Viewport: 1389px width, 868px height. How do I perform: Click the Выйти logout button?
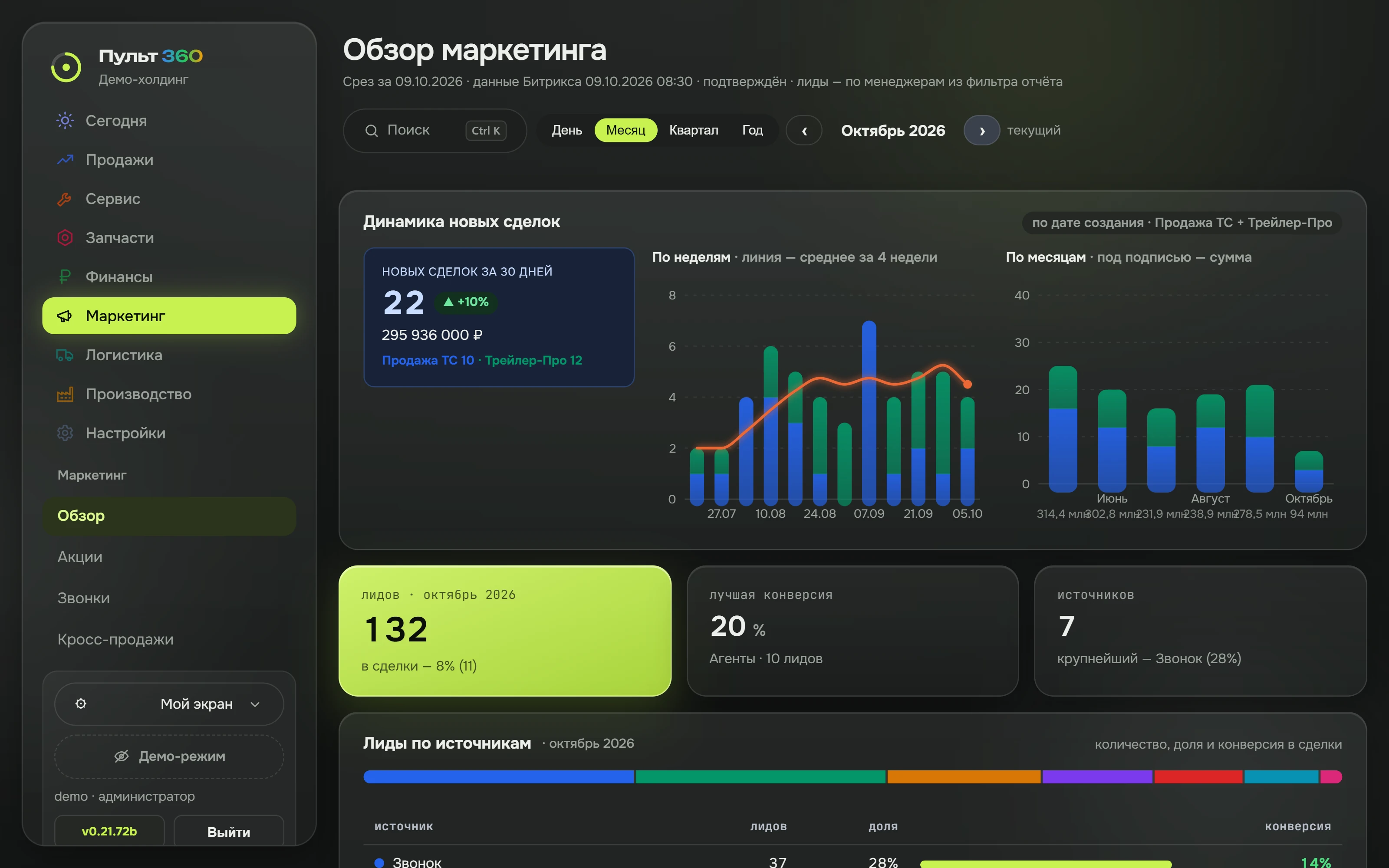tap(228, 831)
